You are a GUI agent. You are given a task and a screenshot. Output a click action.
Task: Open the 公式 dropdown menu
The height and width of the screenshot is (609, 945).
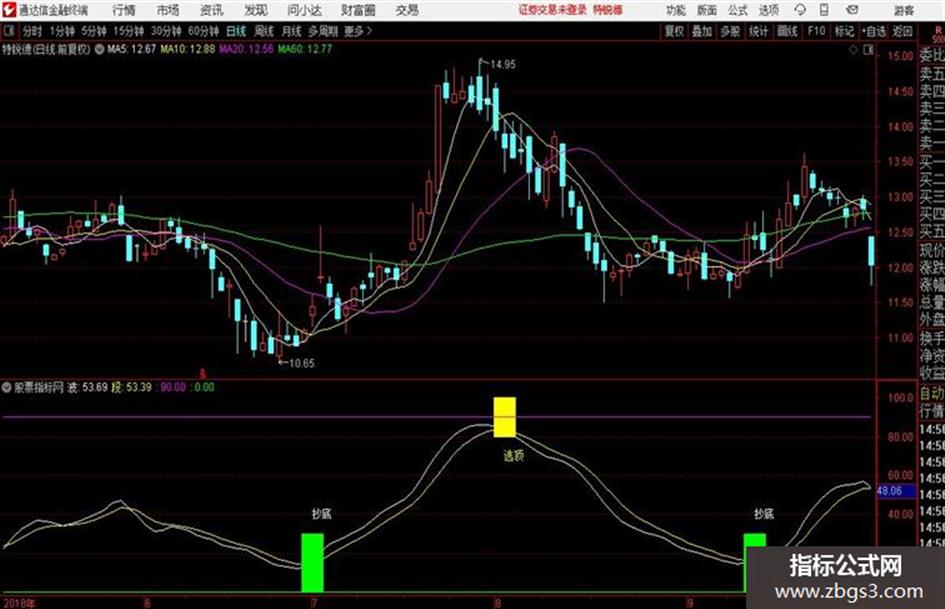738,10
